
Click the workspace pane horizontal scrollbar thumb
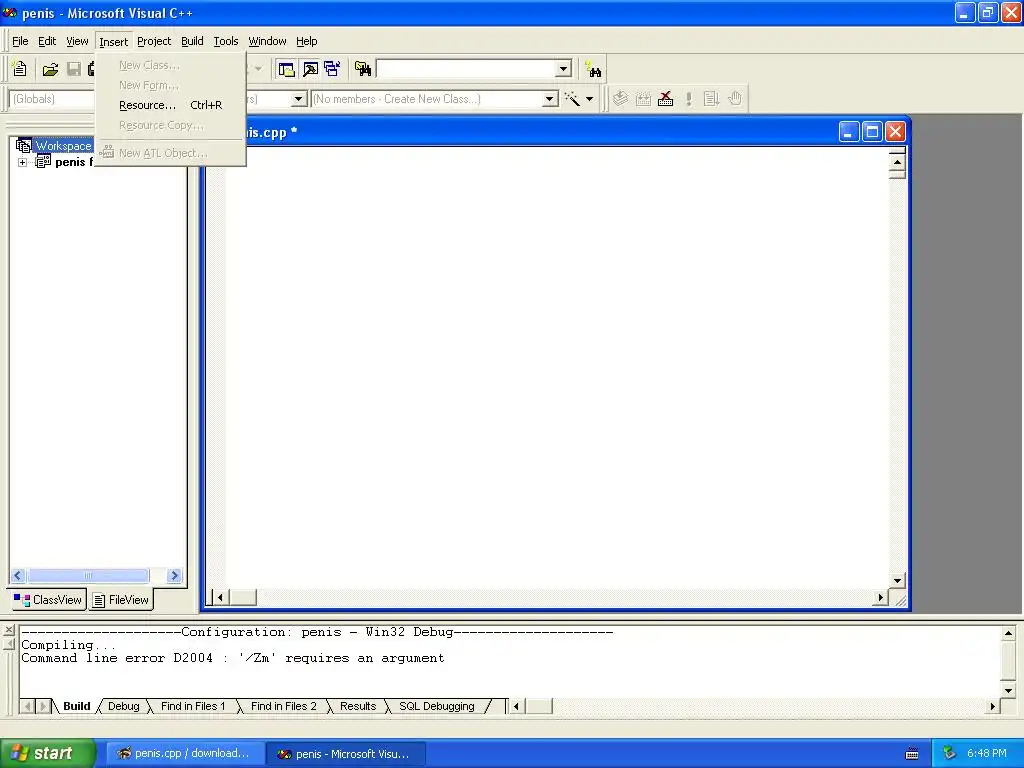tap(88, 575)
